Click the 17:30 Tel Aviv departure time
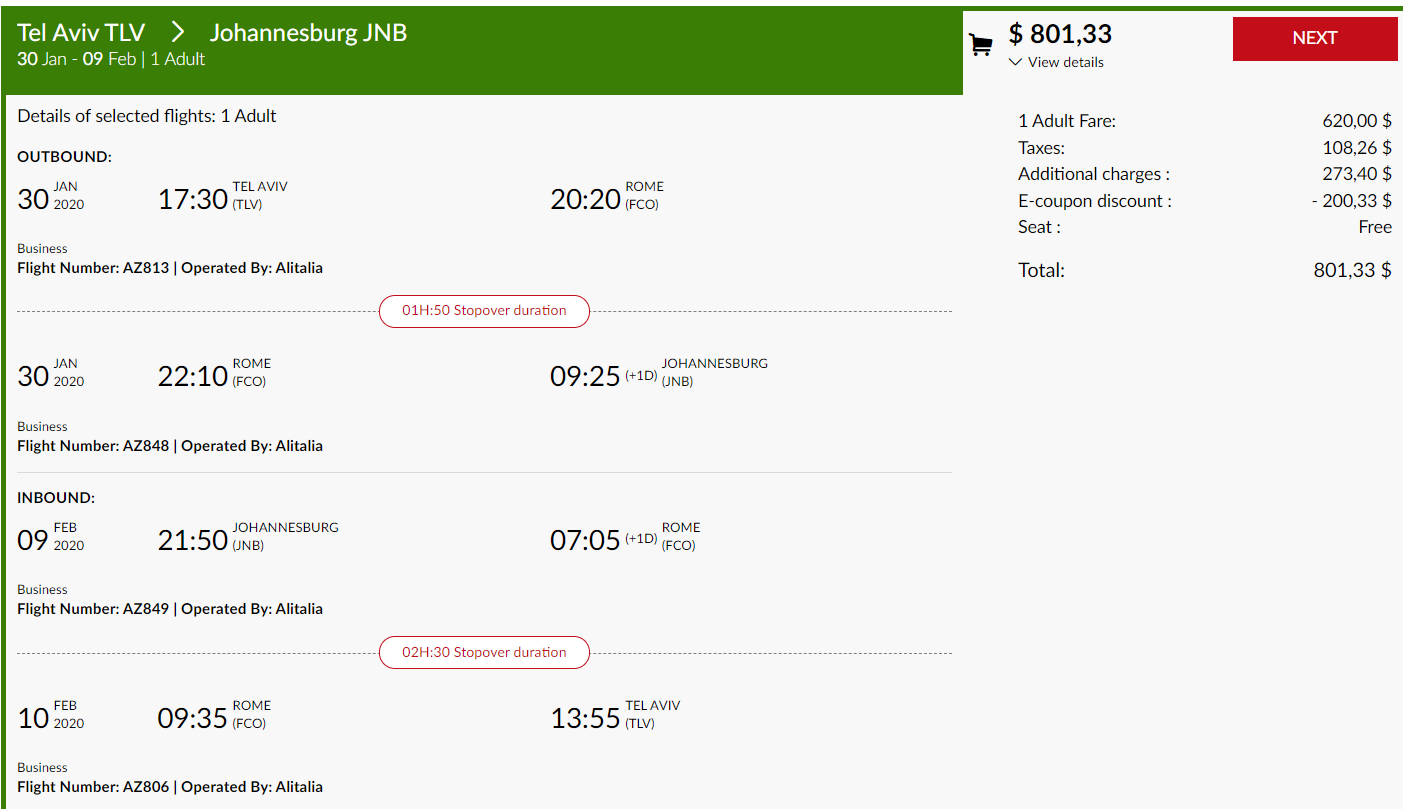 click(x=193, y=199)
